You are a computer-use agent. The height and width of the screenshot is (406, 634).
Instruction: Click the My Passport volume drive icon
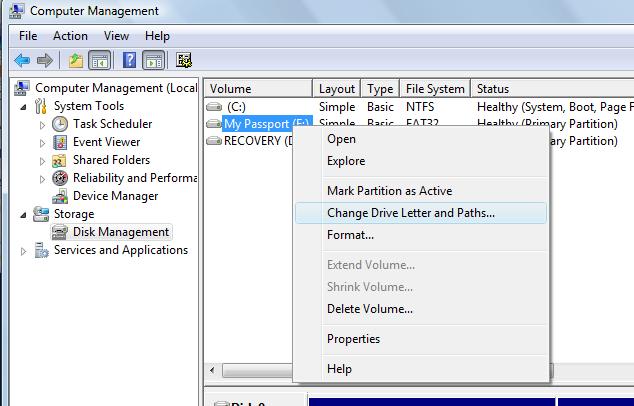click(x=214, y=124)
